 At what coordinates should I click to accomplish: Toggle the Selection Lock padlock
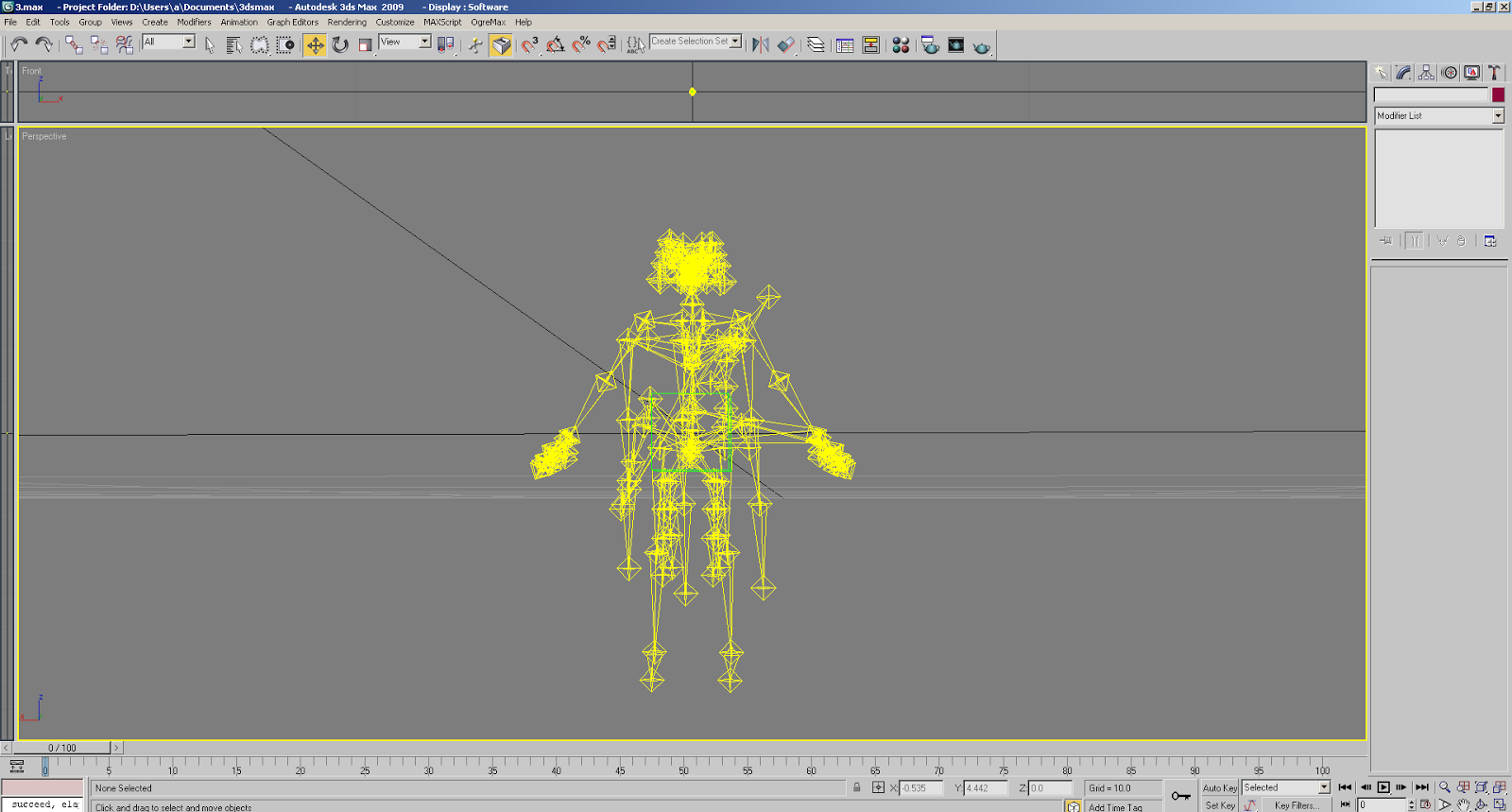tap(857, 787)
